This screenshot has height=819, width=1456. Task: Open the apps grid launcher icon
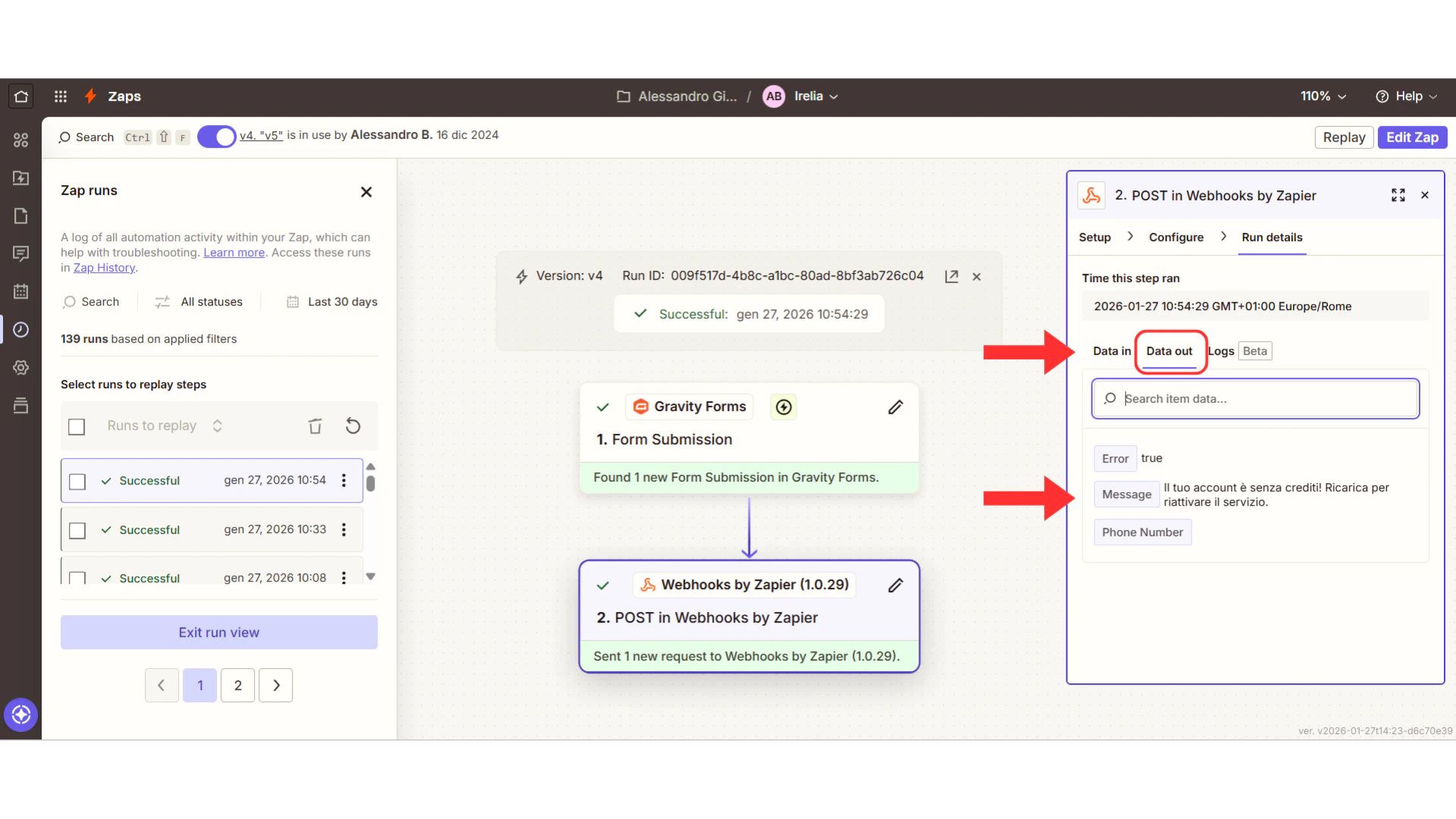pyautogui.click(x=61, y=96)
